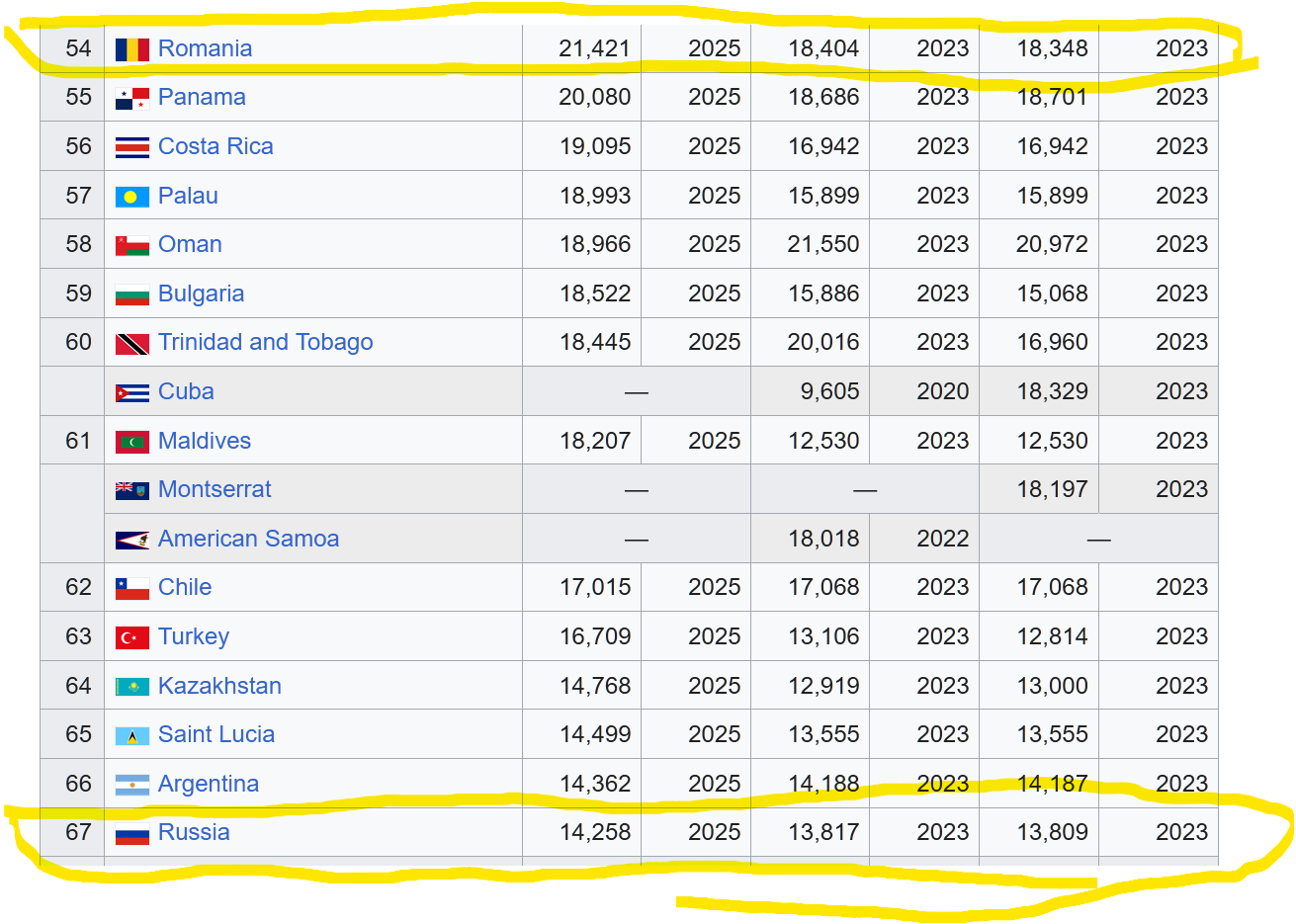1296x924 pixels.
Task: Select rank number 54 cell
Action: pyautogui.click(x=72, y=48)
